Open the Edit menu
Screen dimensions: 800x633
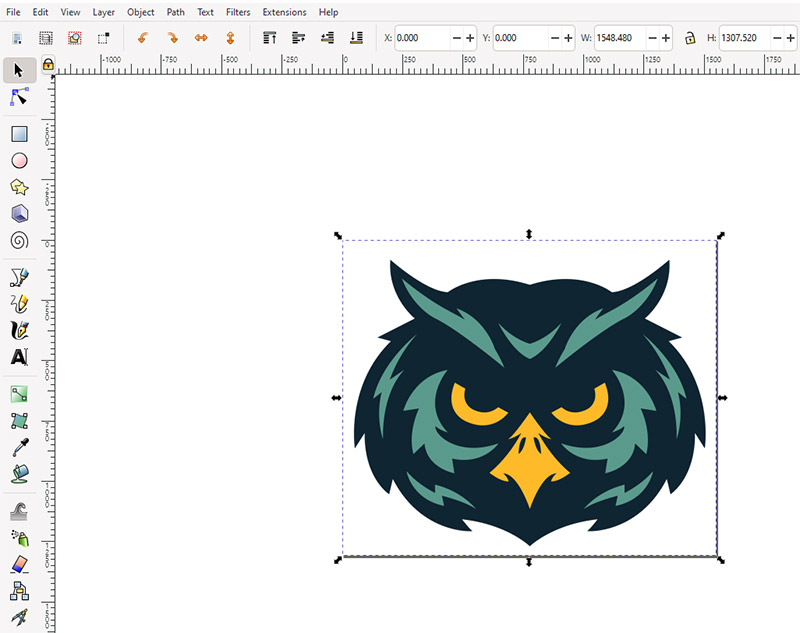pos(40,12)
